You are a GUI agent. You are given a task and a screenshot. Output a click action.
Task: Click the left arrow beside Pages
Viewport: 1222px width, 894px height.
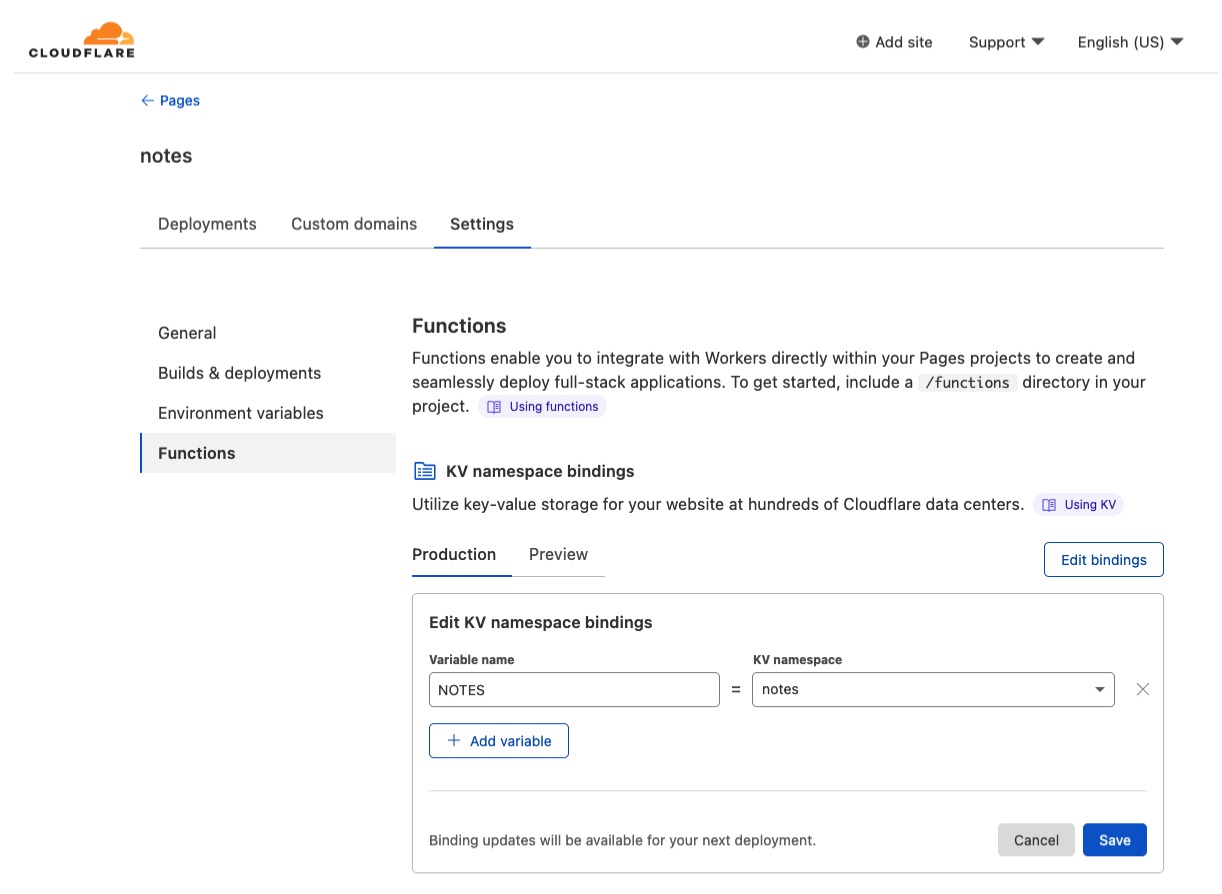tap(147, 101)
